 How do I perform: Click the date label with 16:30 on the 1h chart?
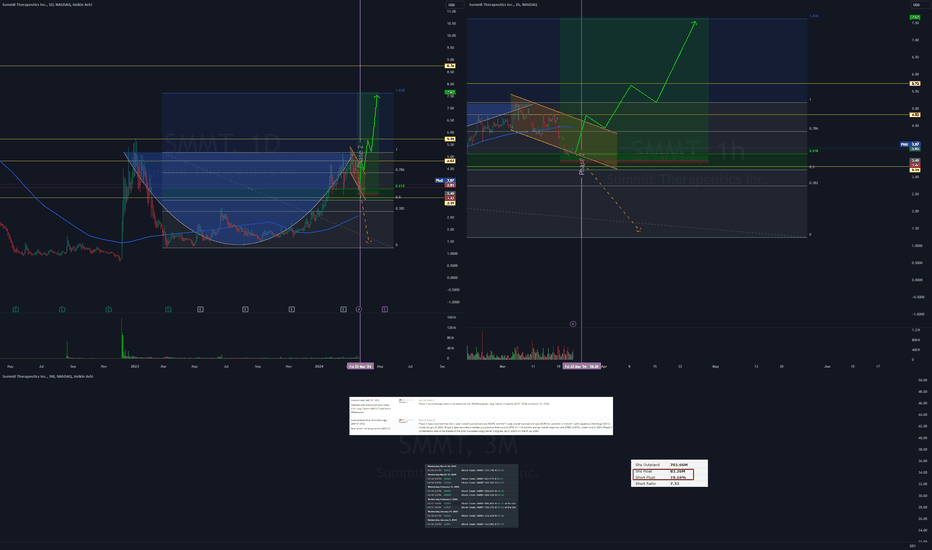coord(582,366)
